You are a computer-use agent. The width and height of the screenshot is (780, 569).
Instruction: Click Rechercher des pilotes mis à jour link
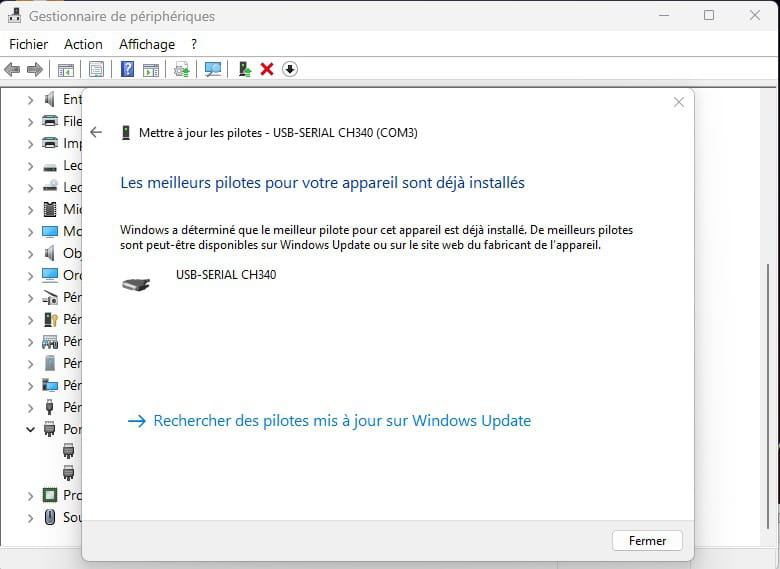point(330,421)
